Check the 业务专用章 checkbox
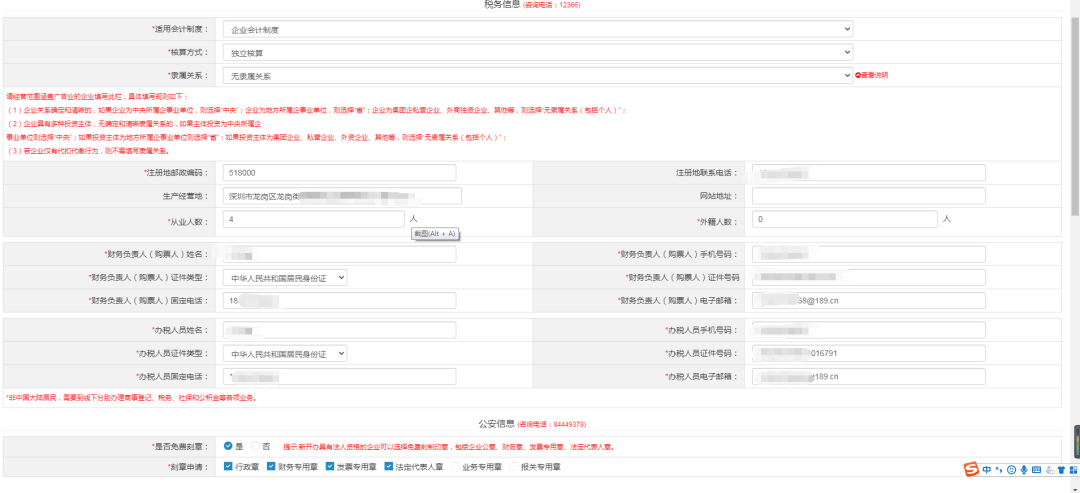Image resolution: width=1080 pixels, height=493 pixels. [455, 466]
